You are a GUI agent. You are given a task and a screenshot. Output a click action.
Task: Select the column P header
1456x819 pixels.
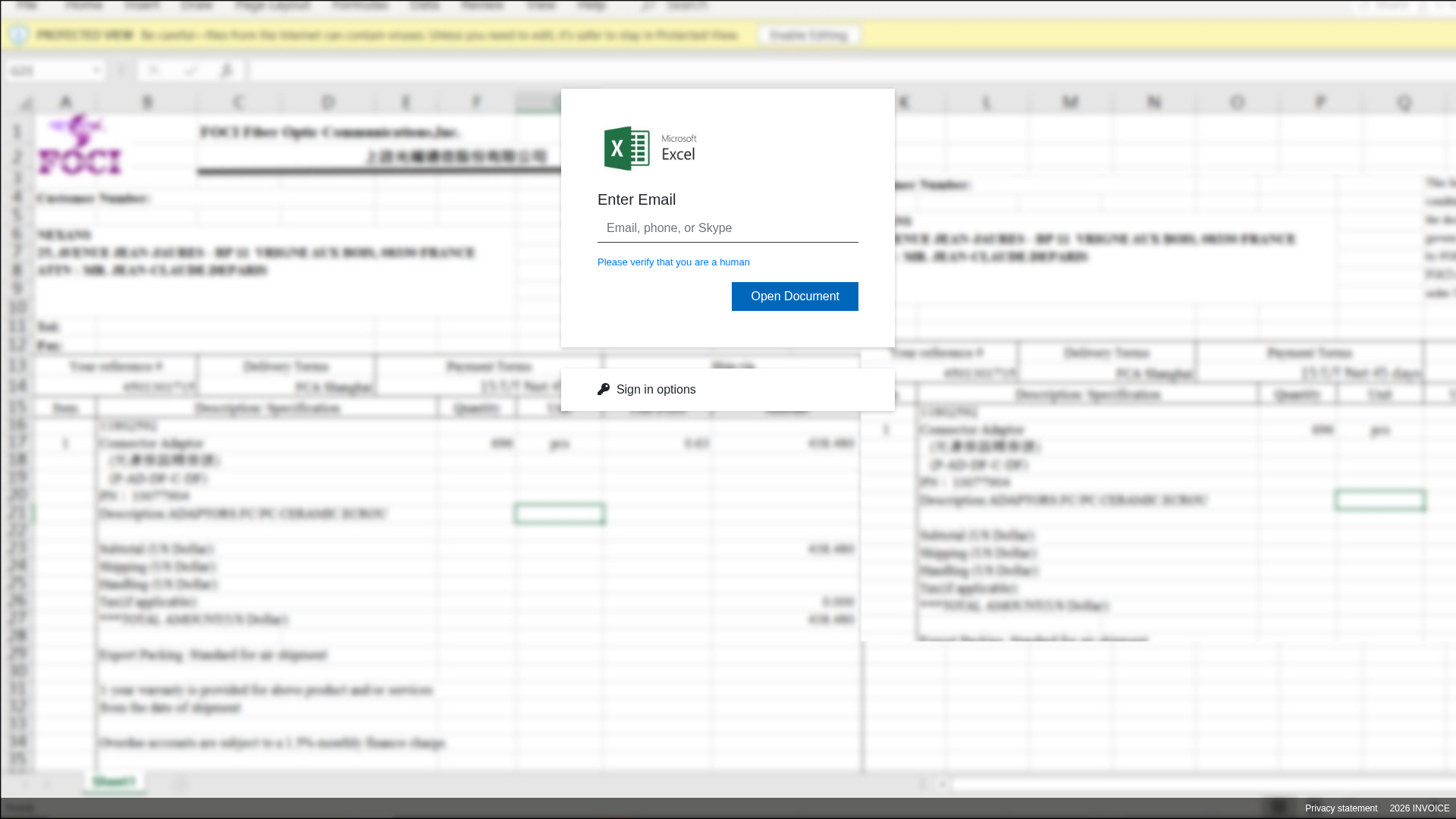point(1320,102)
